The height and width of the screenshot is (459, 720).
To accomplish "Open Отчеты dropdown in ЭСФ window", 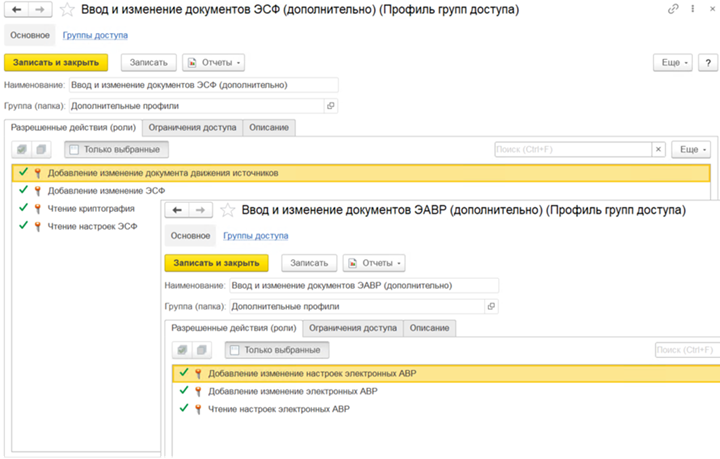I will 214,62.
